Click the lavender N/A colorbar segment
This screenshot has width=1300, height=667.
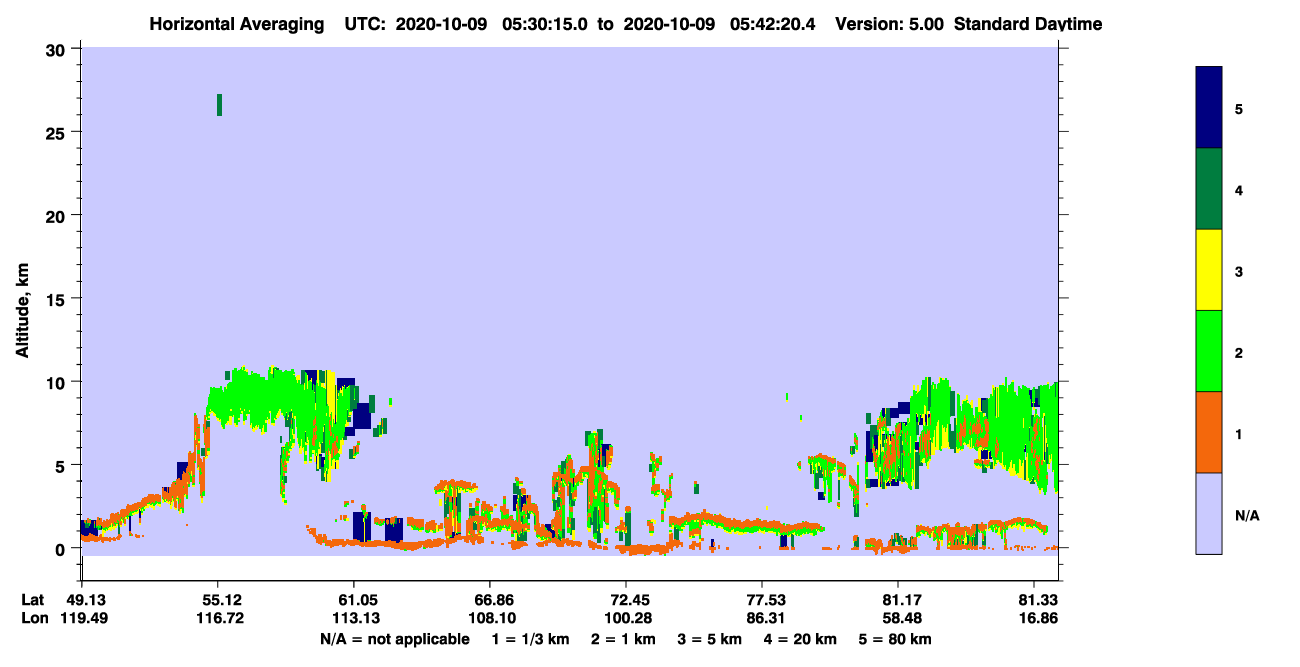point(1209,513)
